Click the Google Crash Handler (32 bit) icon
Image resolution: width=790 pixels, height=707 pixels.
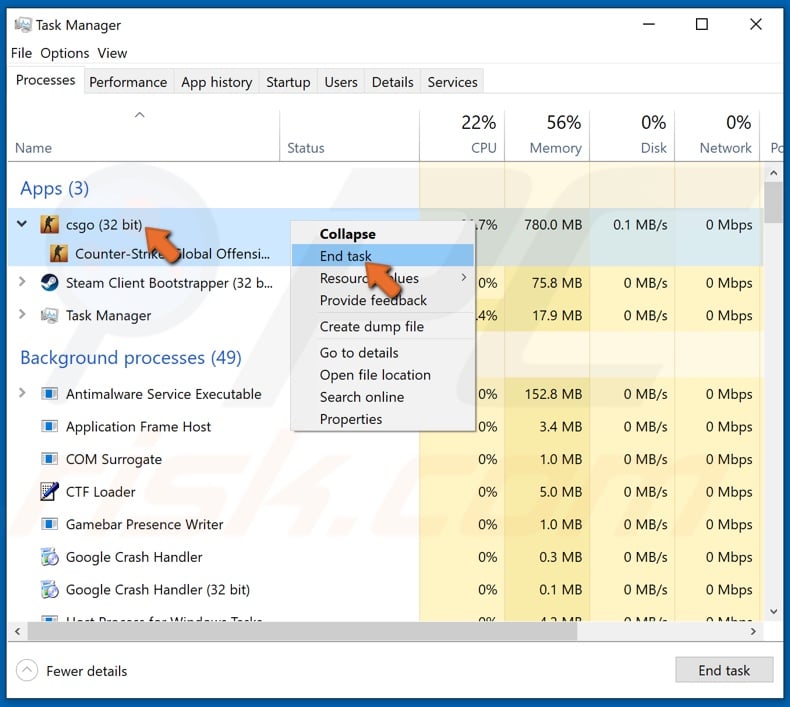[49, 589]
